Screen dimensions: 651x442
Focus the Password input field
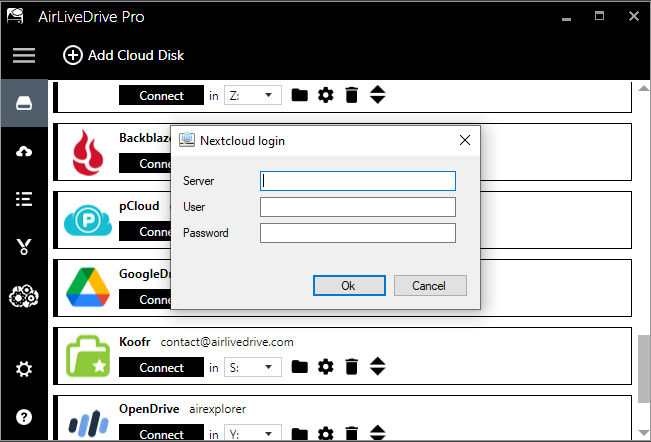(x=358, y=233)
